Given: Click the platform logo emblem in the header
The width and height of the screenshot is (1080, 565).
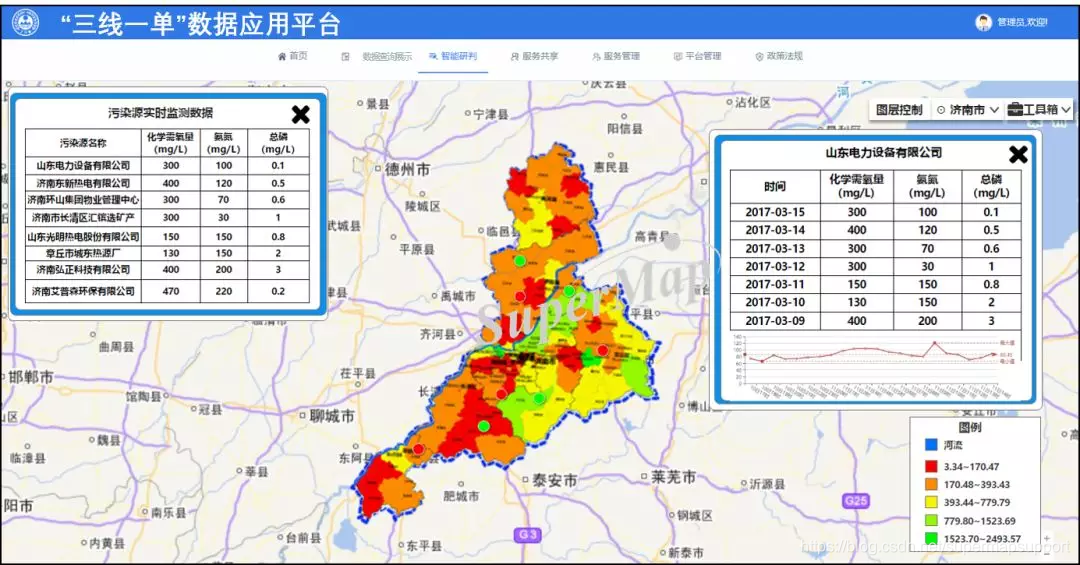Looking at the screenshot, I should (x=25, y=23).
